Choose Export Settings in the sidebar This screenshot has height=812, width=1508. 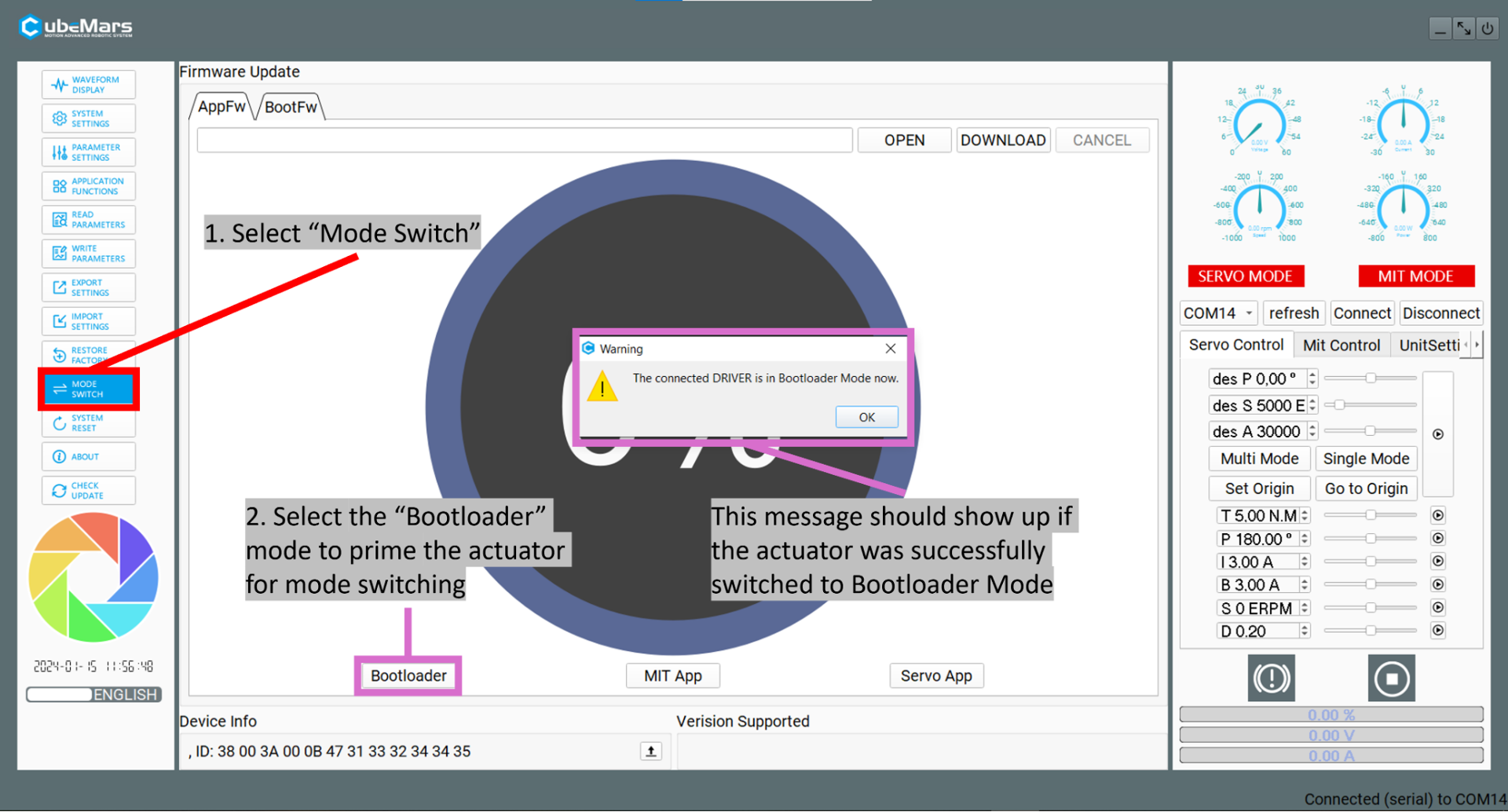click(88, 287)
